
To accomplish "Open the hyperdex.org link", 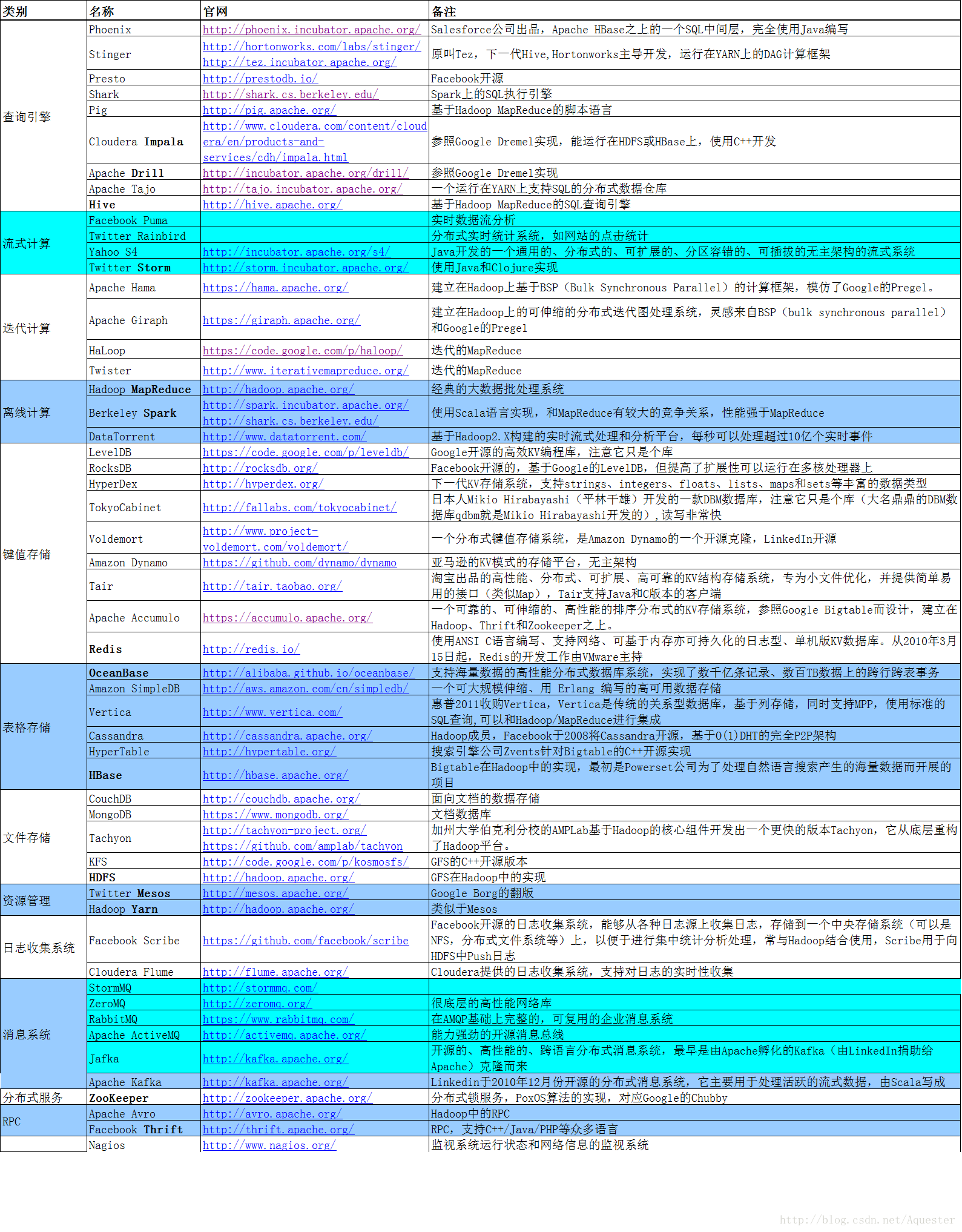I will tap(263, 484).
